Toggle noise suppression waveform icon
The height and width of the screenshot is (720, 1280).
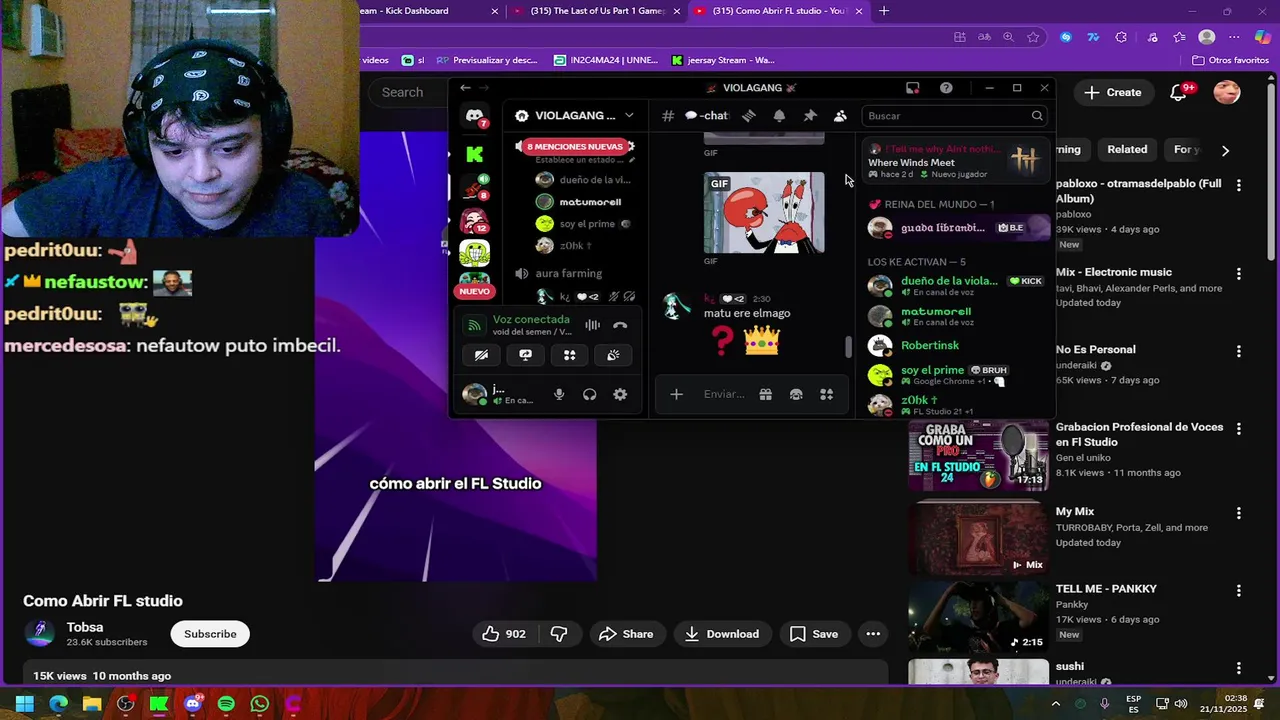592,325
